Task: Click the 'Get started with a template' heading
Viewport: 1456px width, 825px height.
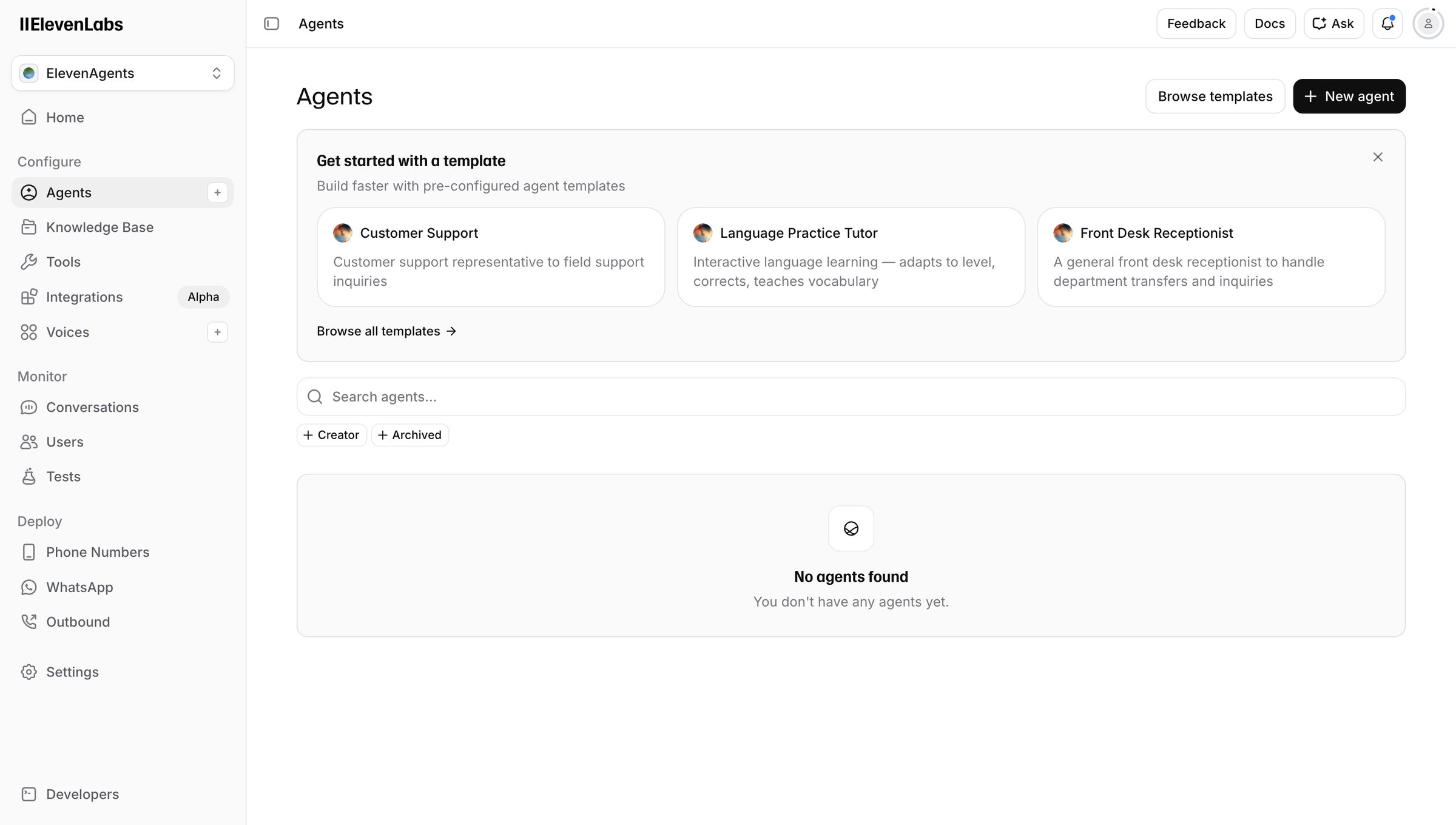Action: pos(411,161)
